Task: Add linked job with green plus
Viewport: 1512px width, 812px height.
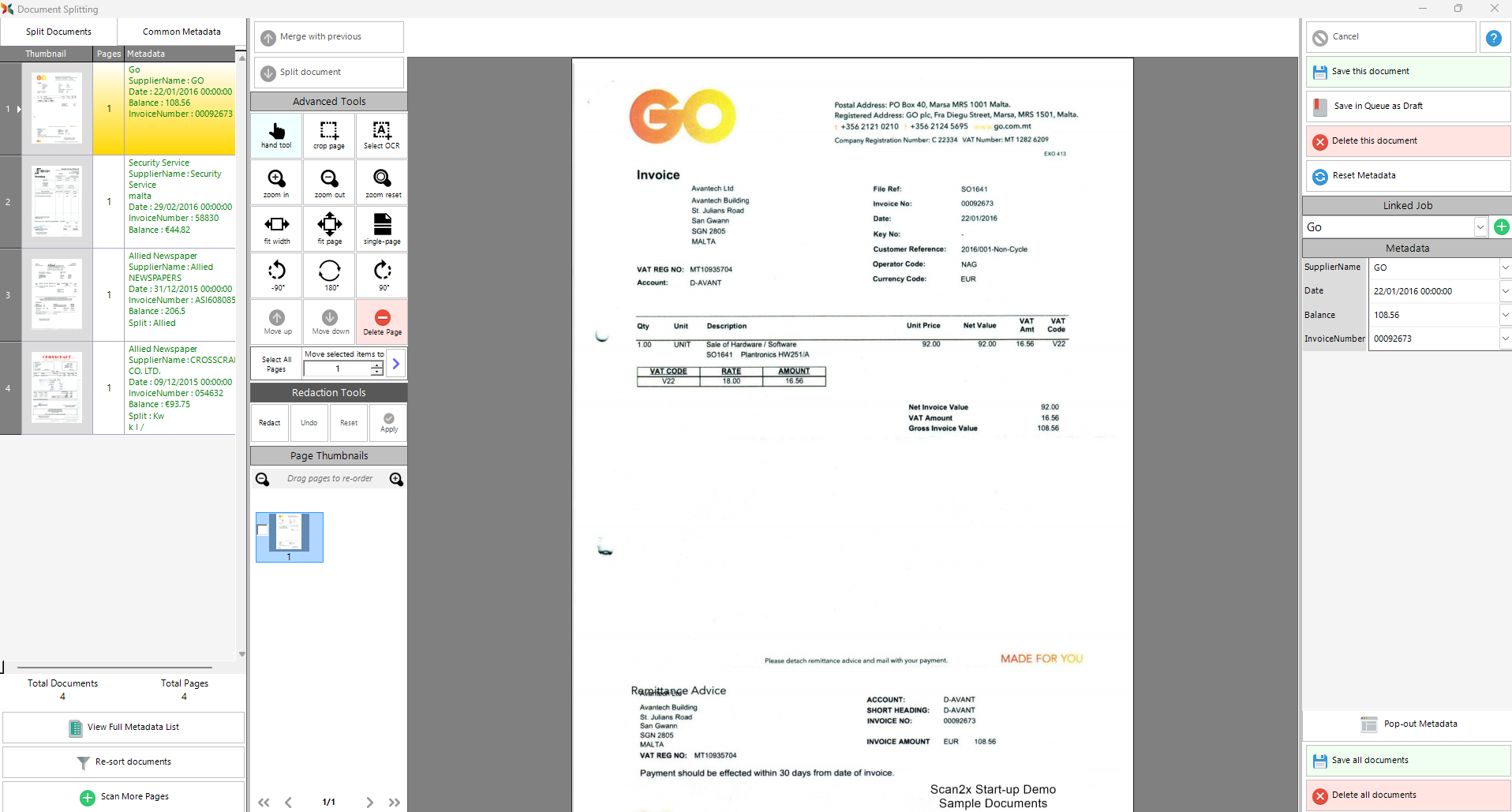Action: (1501, 227)
